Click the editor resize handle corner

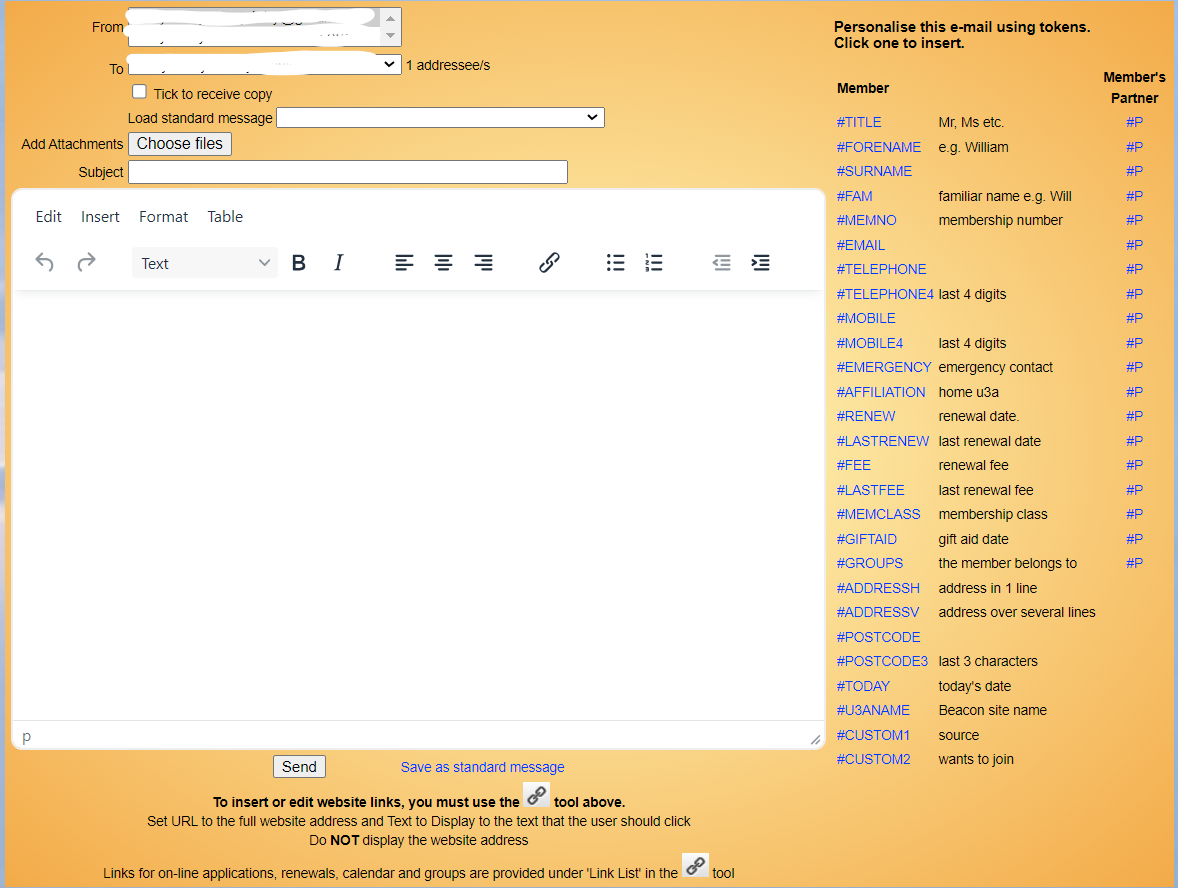(x=815, y=739)
